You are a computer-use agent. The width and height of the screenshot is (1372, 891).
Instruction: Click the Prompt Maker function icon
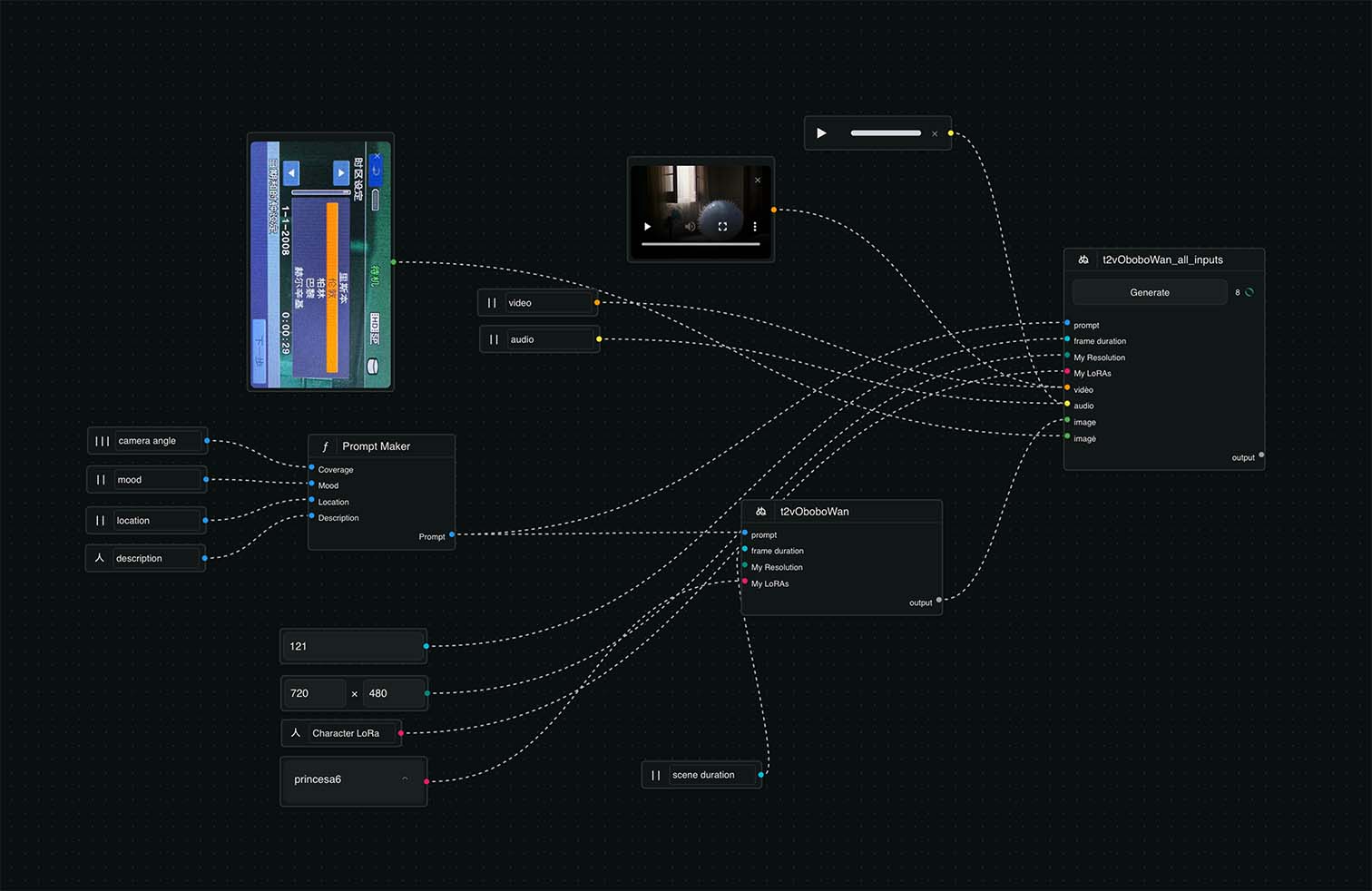point(325,446)
